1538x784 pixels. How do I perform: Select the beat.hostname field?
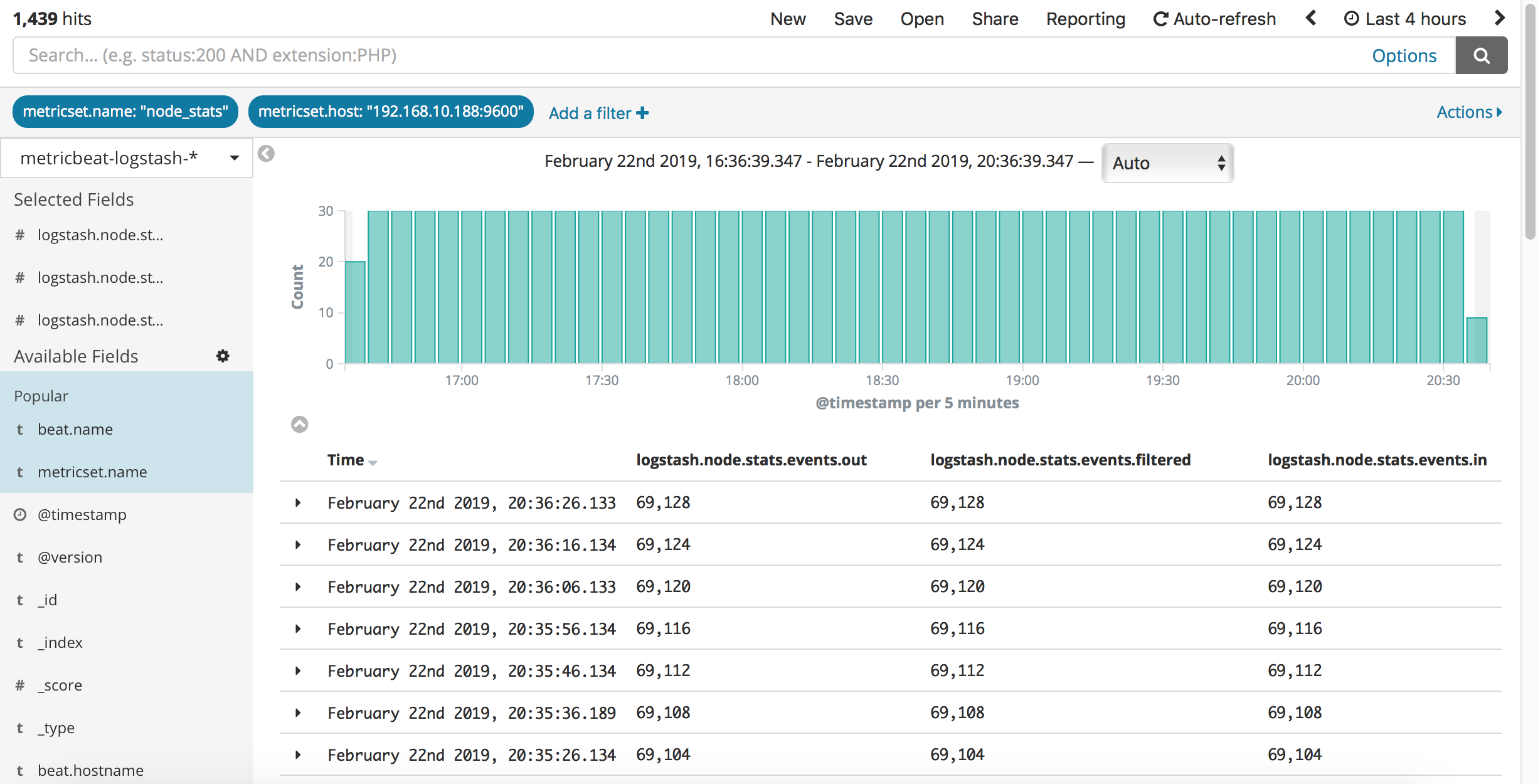tap(90, 771)
